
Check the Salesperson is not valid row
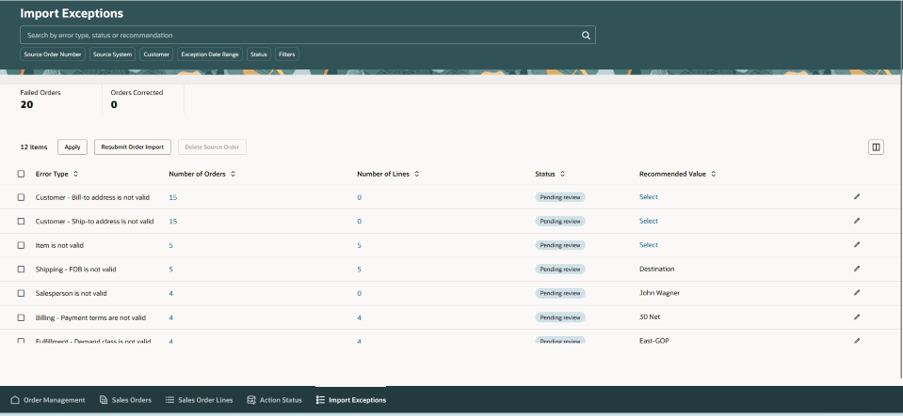point(21,293)
